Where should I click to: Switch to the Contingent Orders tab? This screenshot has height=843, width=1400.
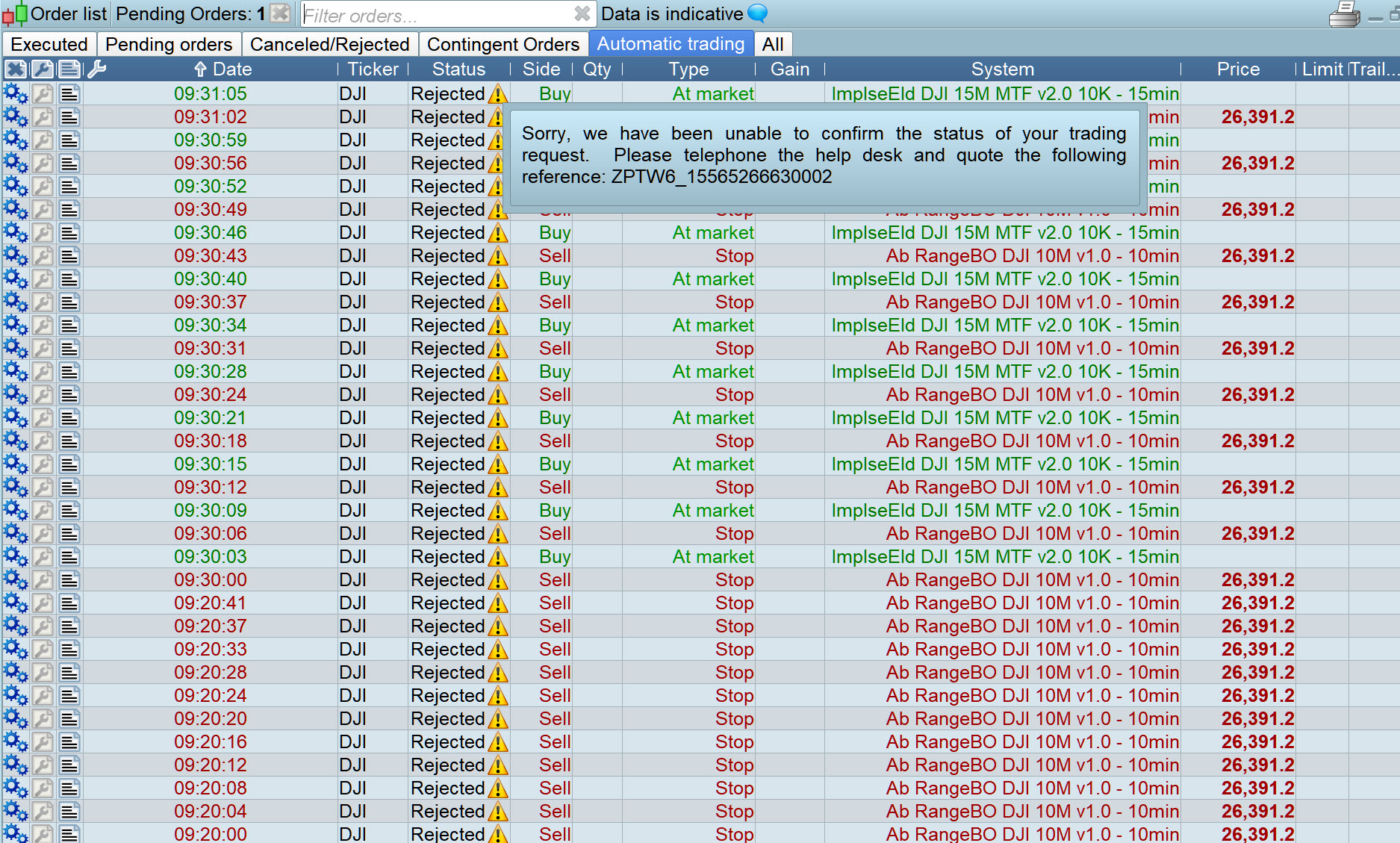click(503, 44)
